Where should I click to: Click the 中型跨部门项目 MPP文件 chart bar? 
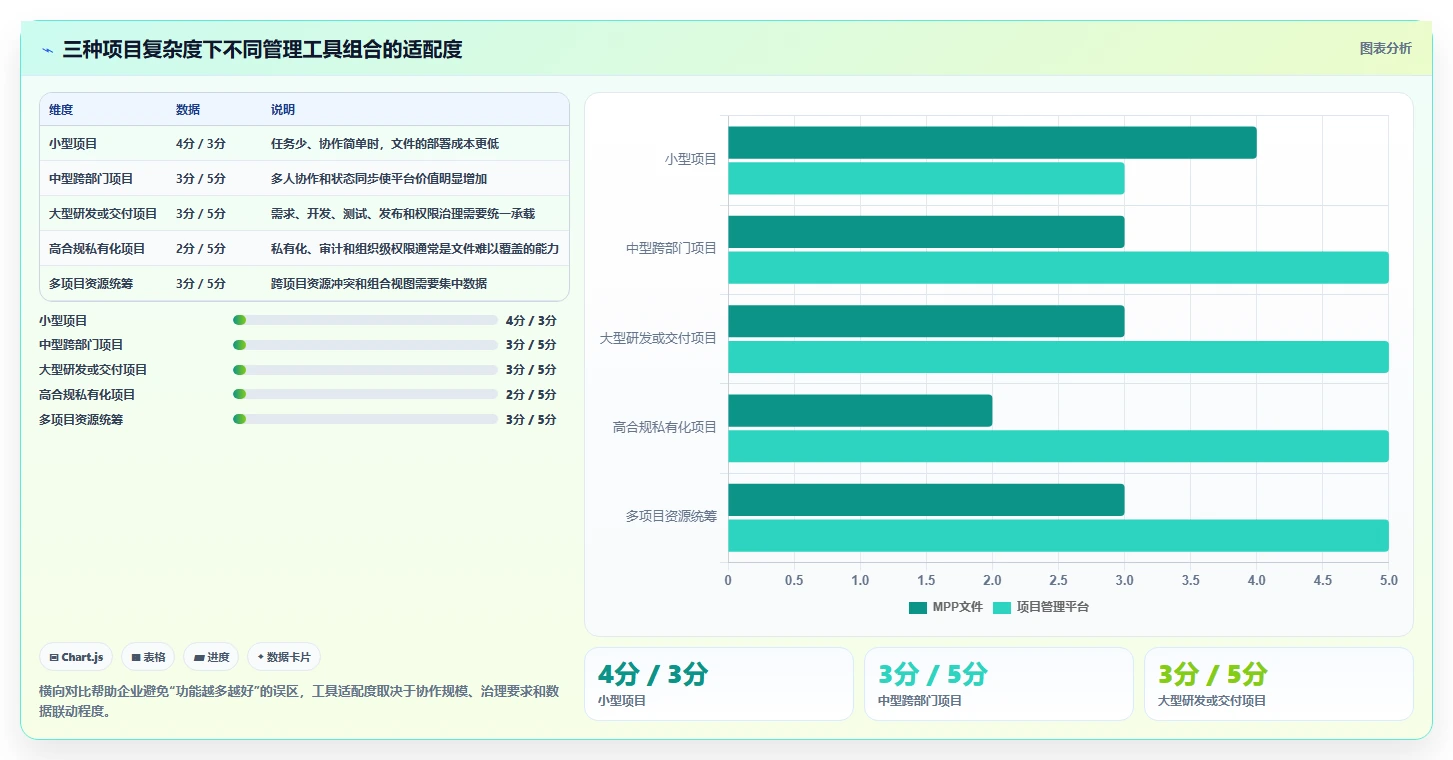(926, 232)
